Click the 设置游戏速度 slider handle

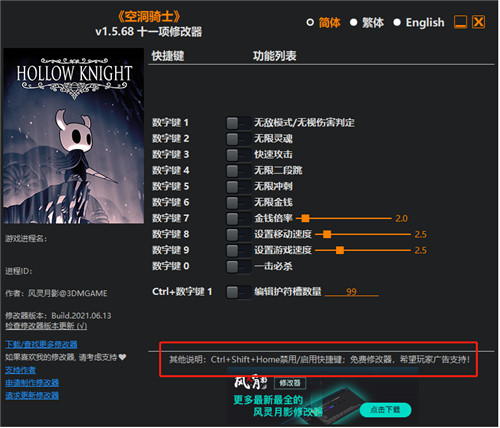point(340,251)
